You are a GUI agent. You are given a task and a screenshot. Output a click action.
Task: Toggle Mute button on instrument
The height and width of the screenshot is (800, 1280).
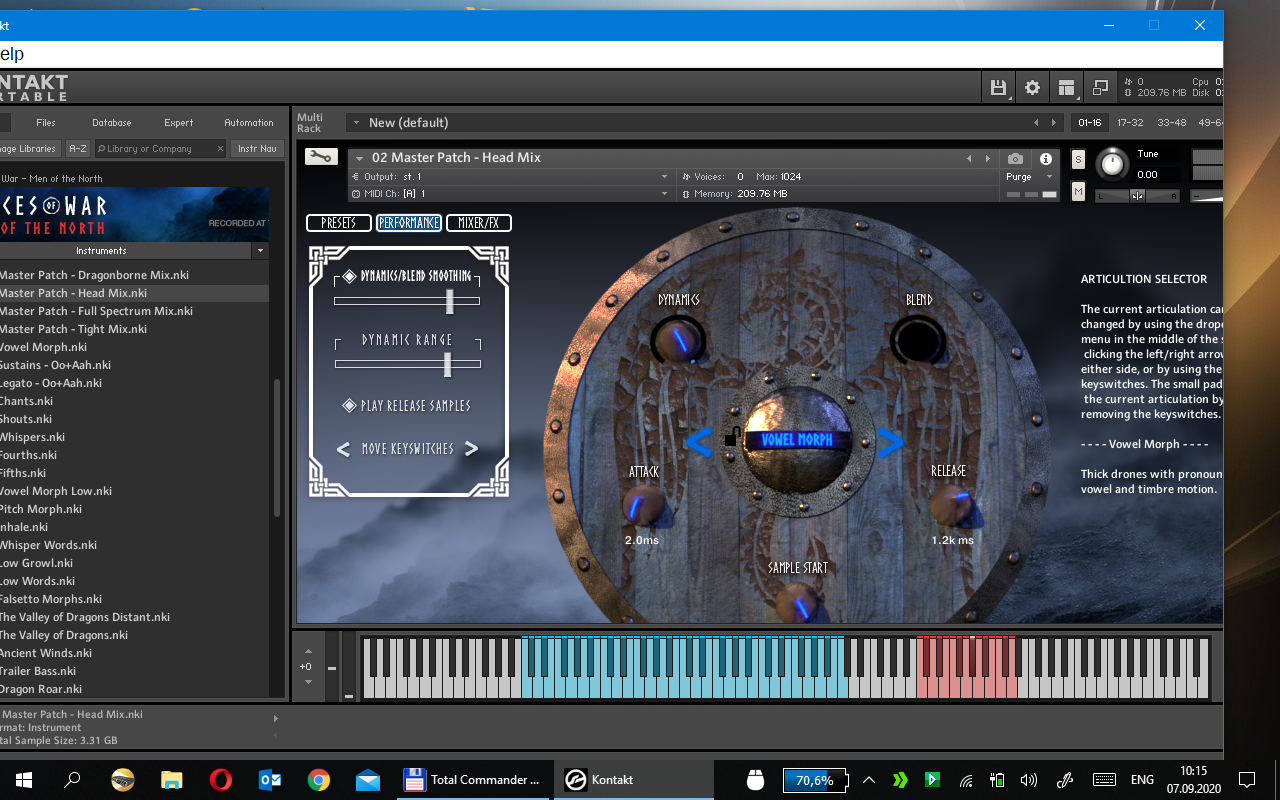(x=1078, y=191)
